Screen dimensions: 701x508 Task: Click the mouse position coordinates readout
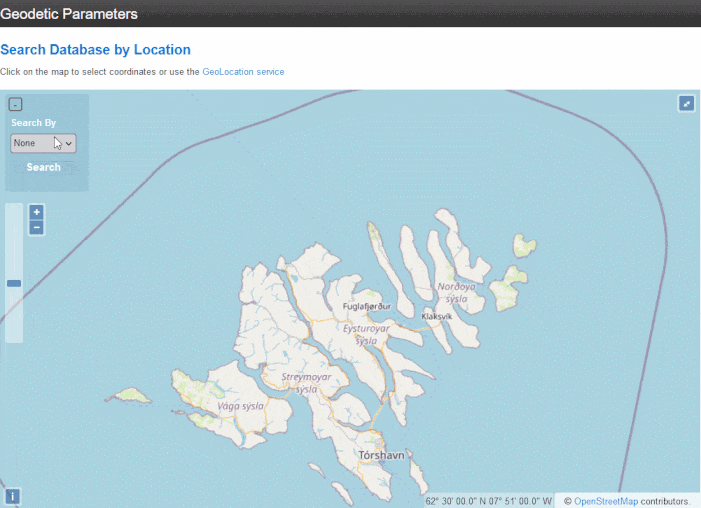tap(488, 501)
